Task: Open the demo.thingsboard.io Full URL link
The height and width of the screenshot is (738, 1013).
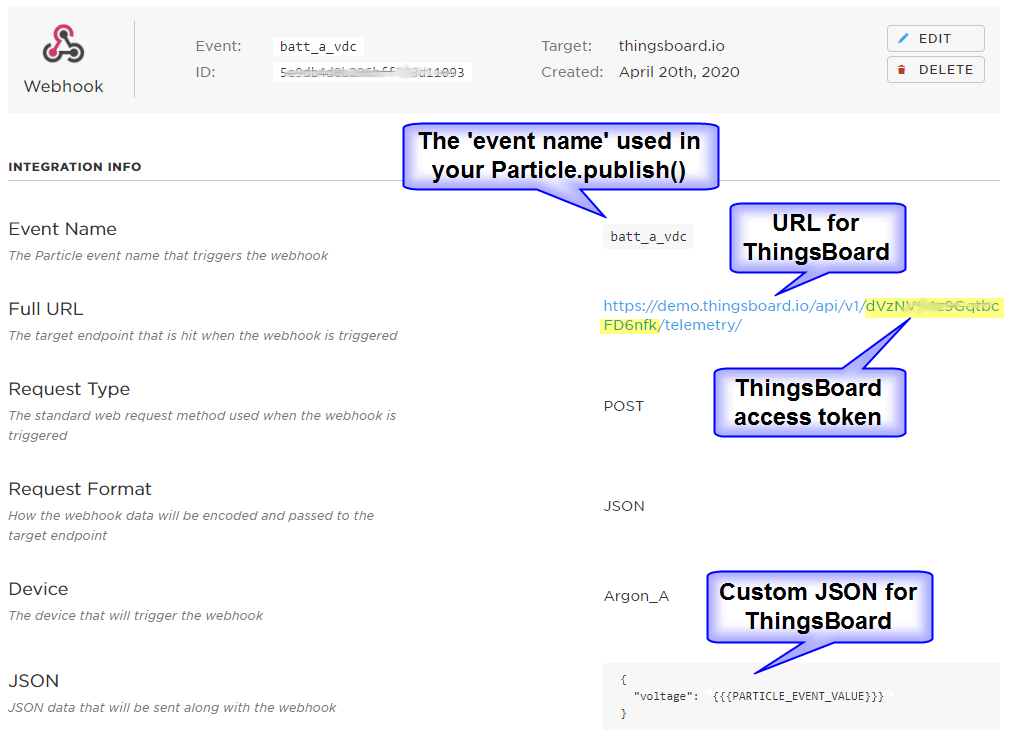Action: [801, 315]
